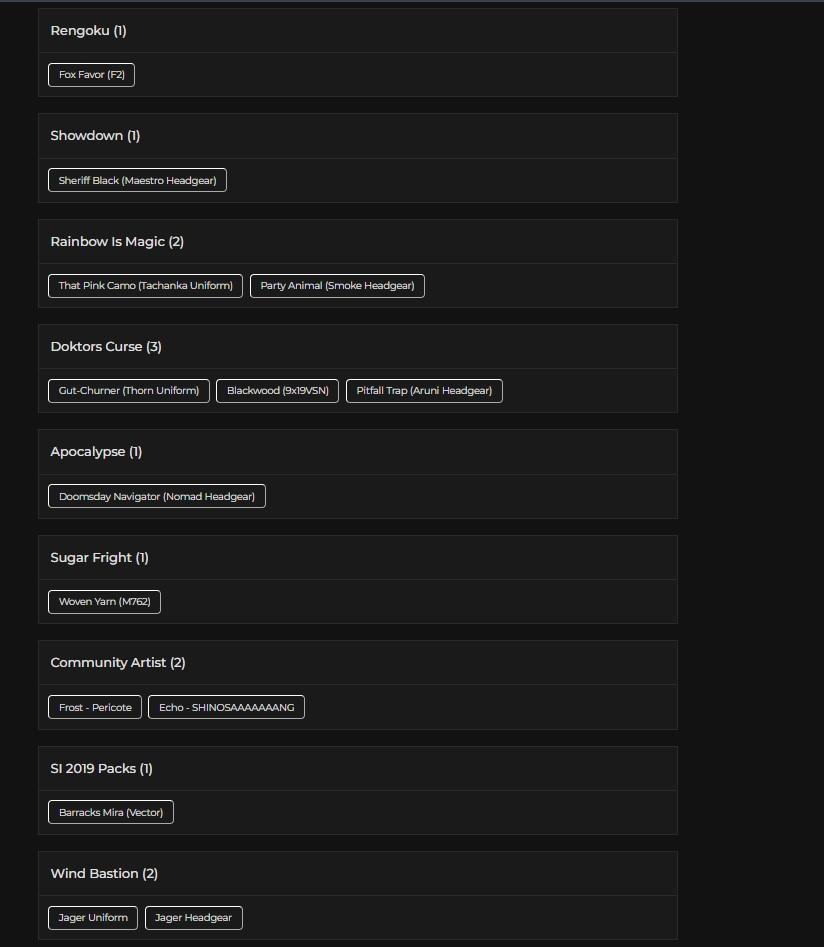Pick the Jager Headgear tag

[x=193, y=918]
